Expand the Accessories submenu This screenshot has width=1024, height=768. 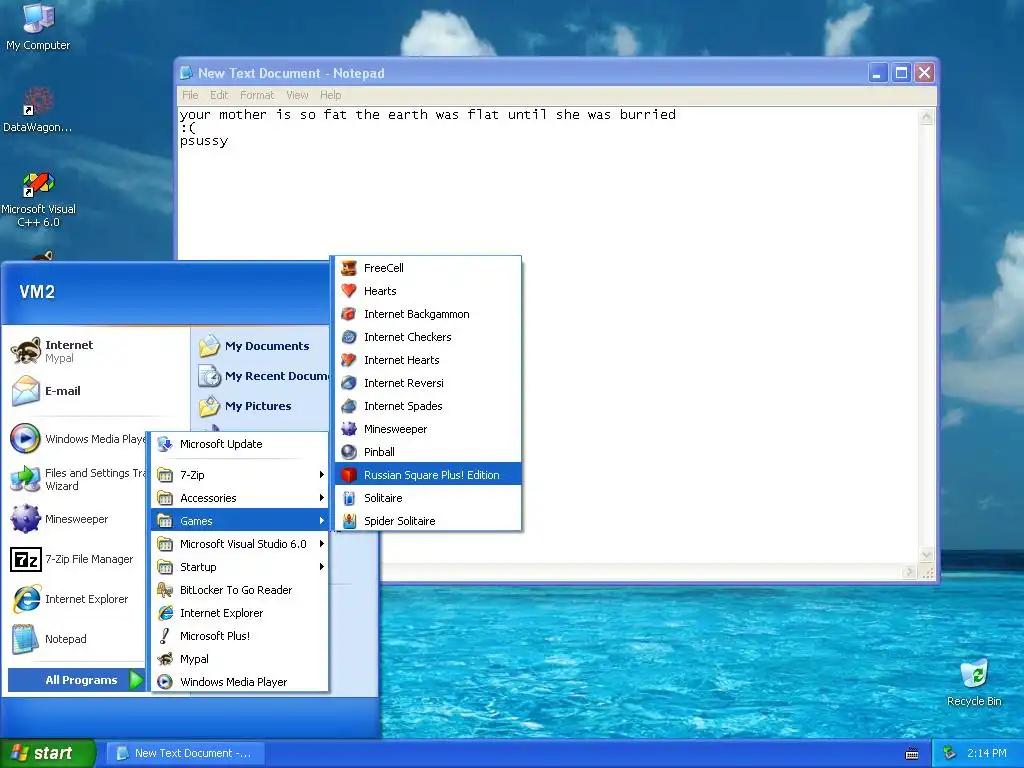(240, 498)
